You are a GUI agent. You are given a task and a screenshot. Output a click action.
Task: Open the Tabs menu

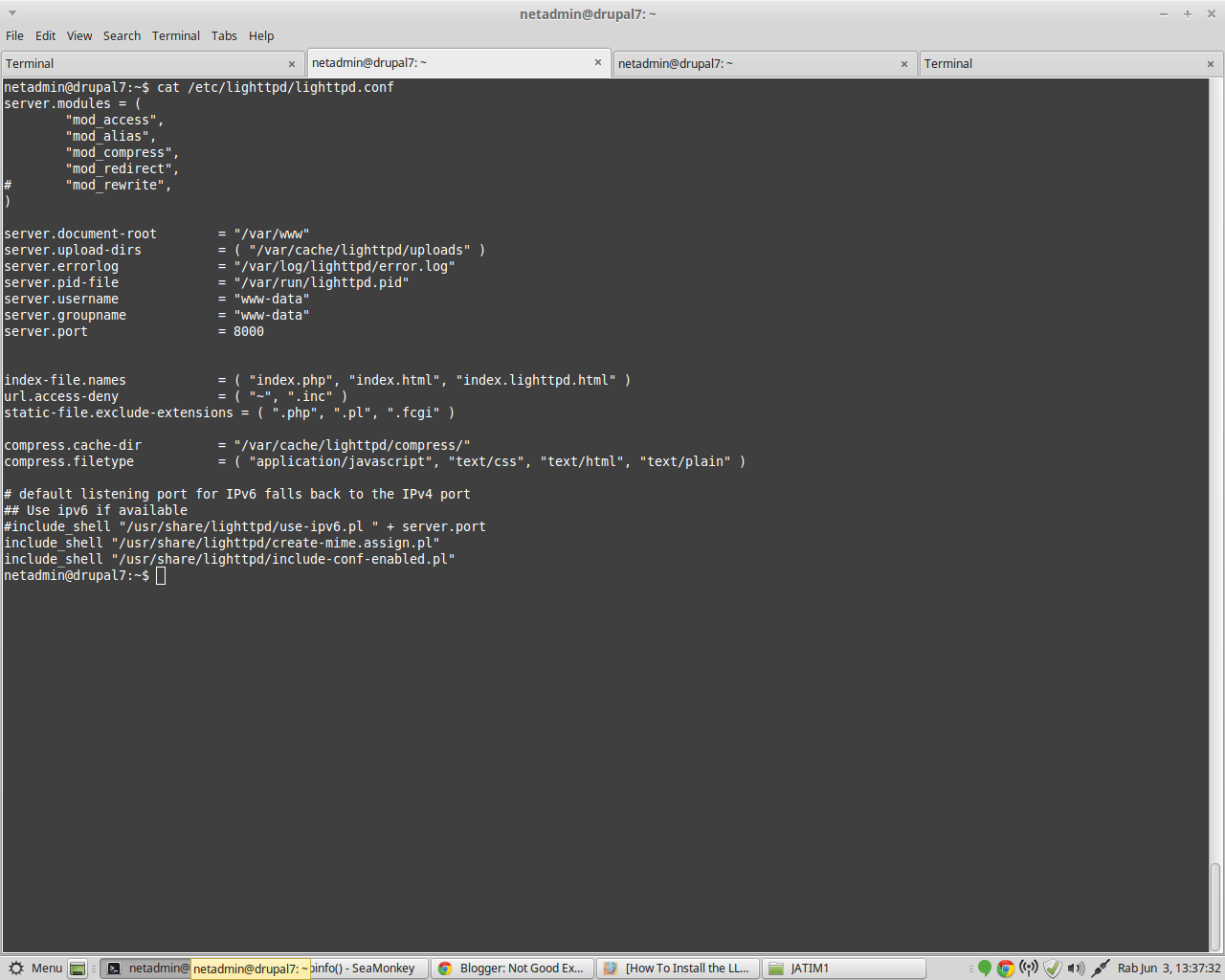point(224,35)
